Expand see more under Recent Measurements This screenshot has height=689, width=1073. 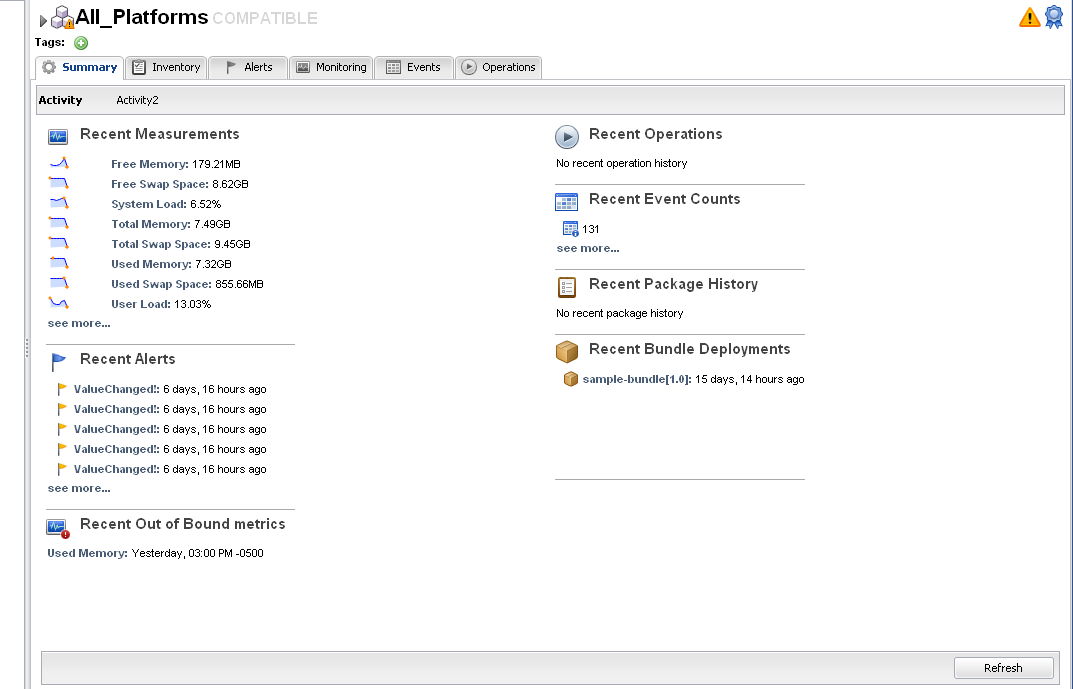pyautogui.click(x=79, y=323)
